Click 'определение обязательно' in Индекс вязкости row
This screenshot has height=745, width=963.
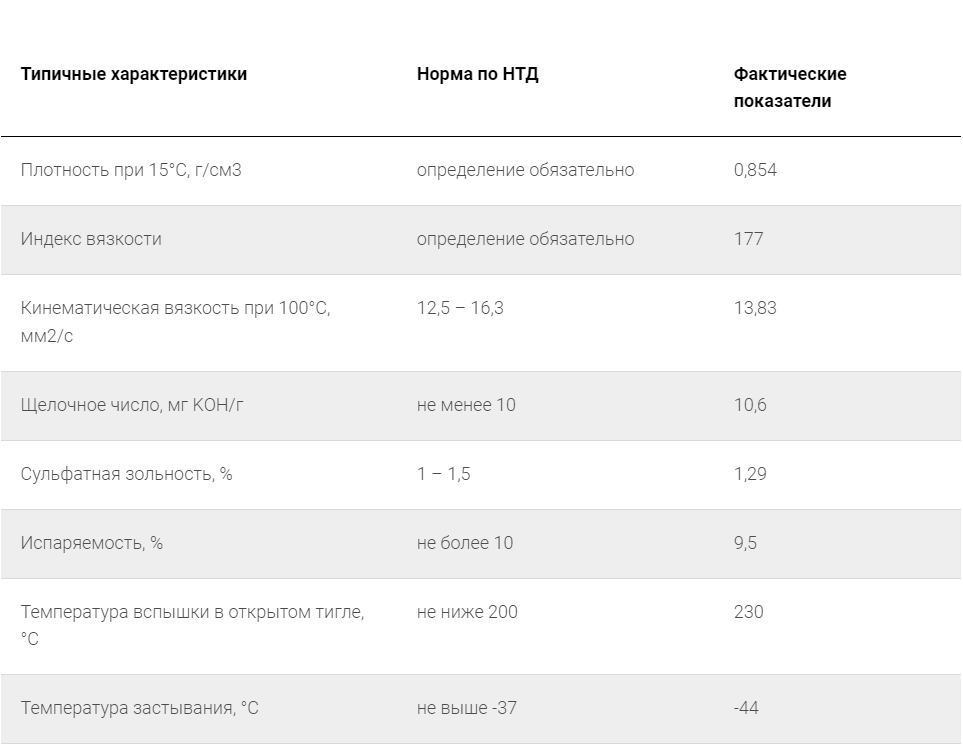(525, 239)
